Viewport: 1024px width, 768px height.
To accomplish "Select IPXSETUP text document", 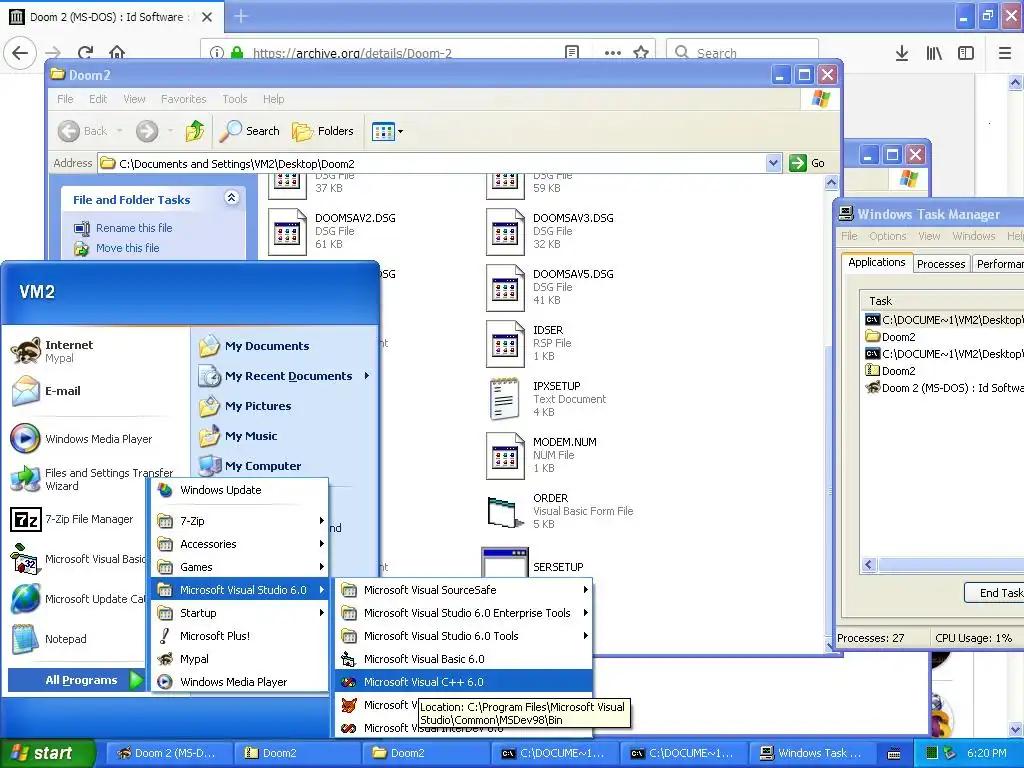I will (547, 399).
